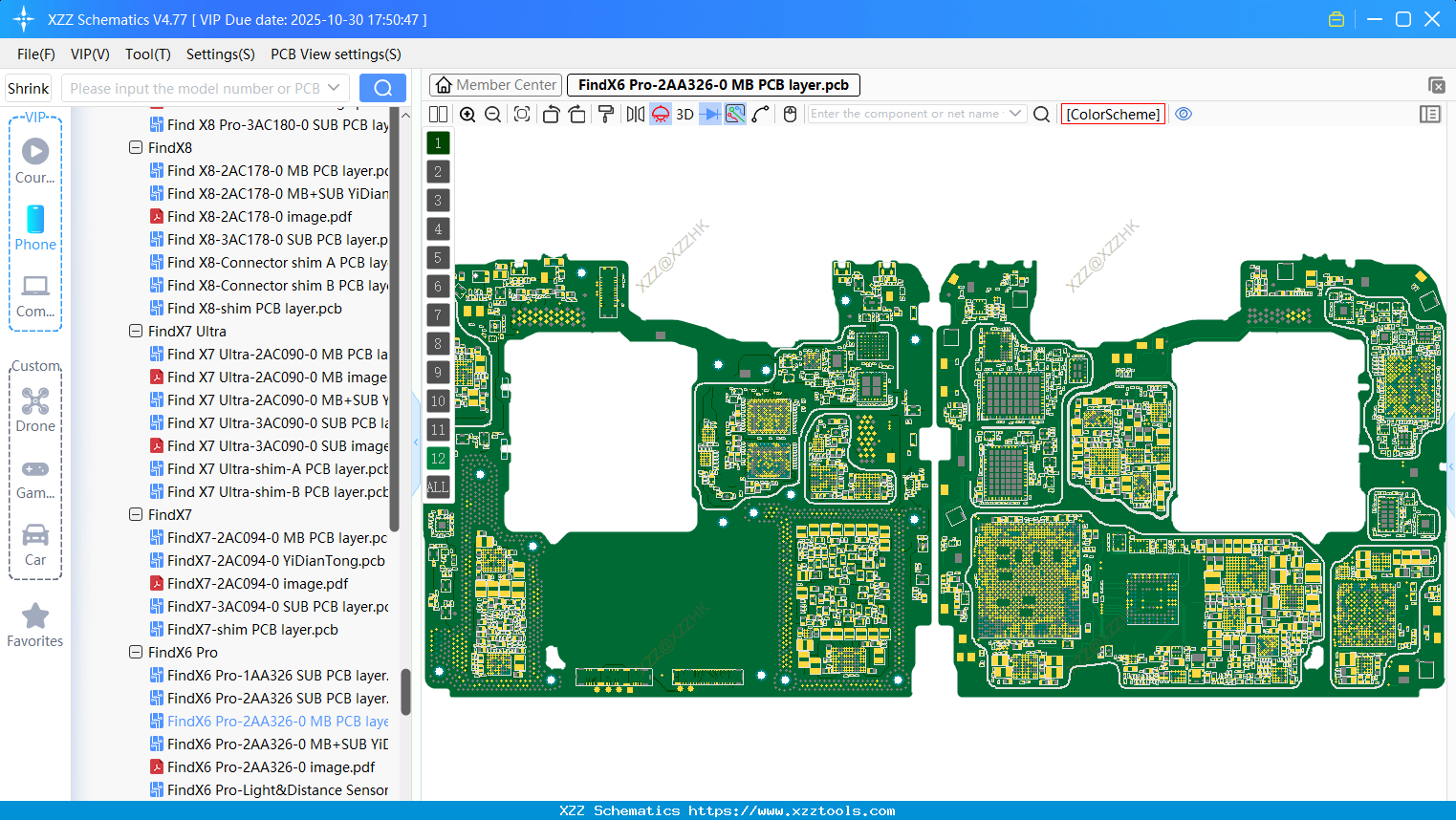Select the brush paint tool icon

tap(606, 114)
